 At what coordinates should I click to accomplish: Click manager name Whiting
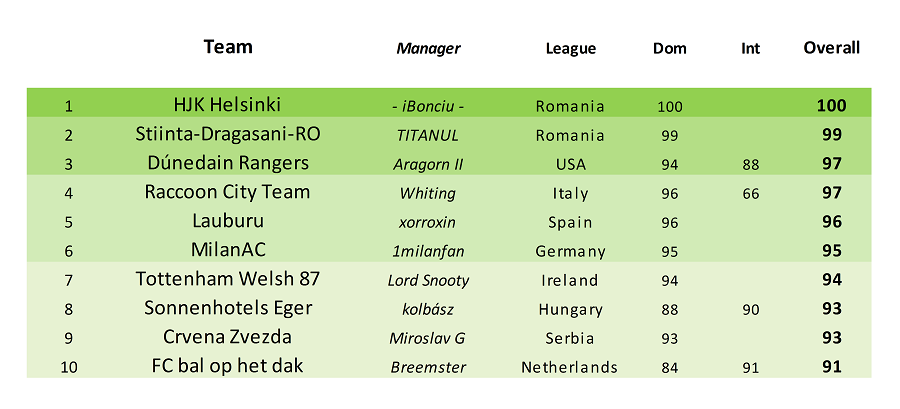[x=428, y=193]
